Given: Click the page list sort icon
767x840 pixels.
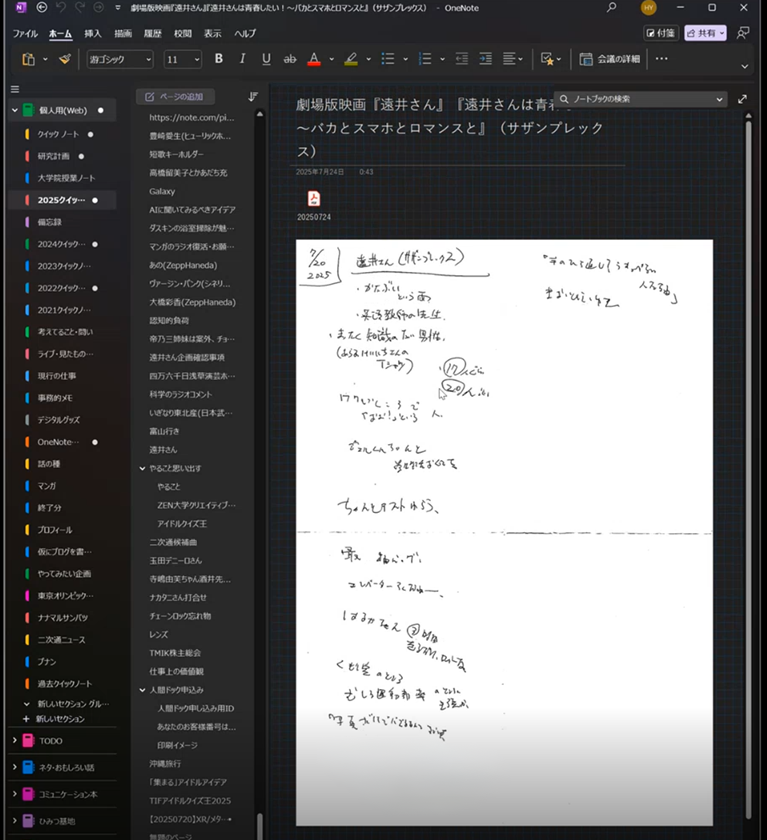Looking at the screenshot, I should tap(253, 97).
